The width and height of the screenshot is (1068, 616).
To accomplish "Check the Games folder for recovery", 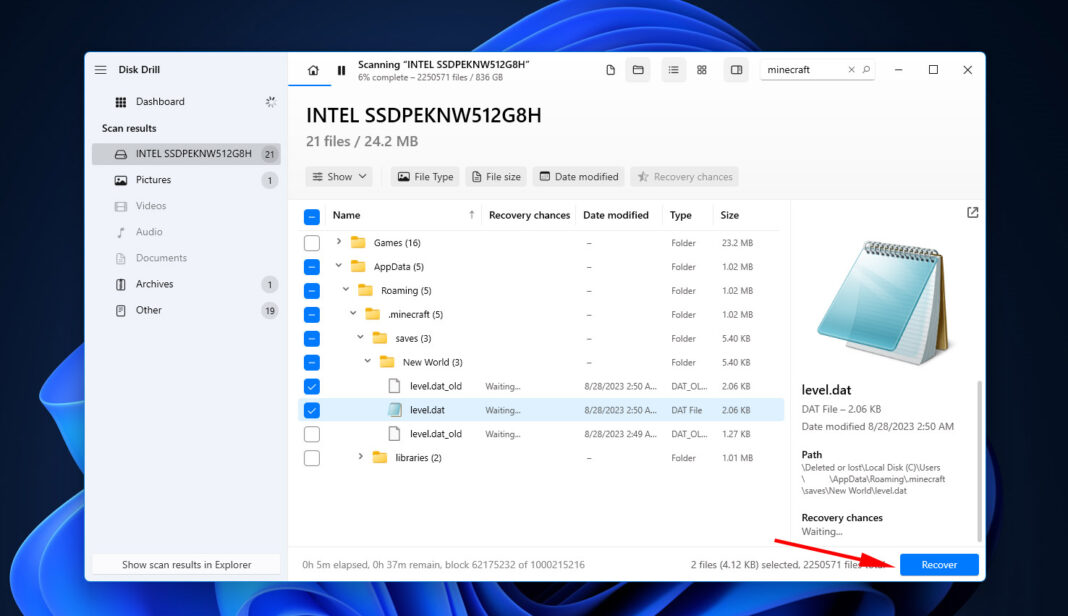I will [x=312, y=242].
